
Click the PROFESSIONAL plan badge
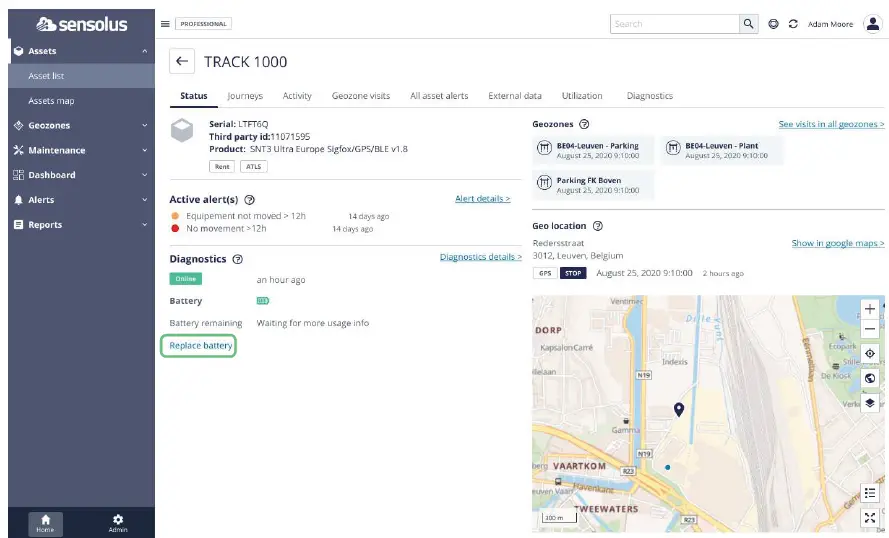(204, 24)
